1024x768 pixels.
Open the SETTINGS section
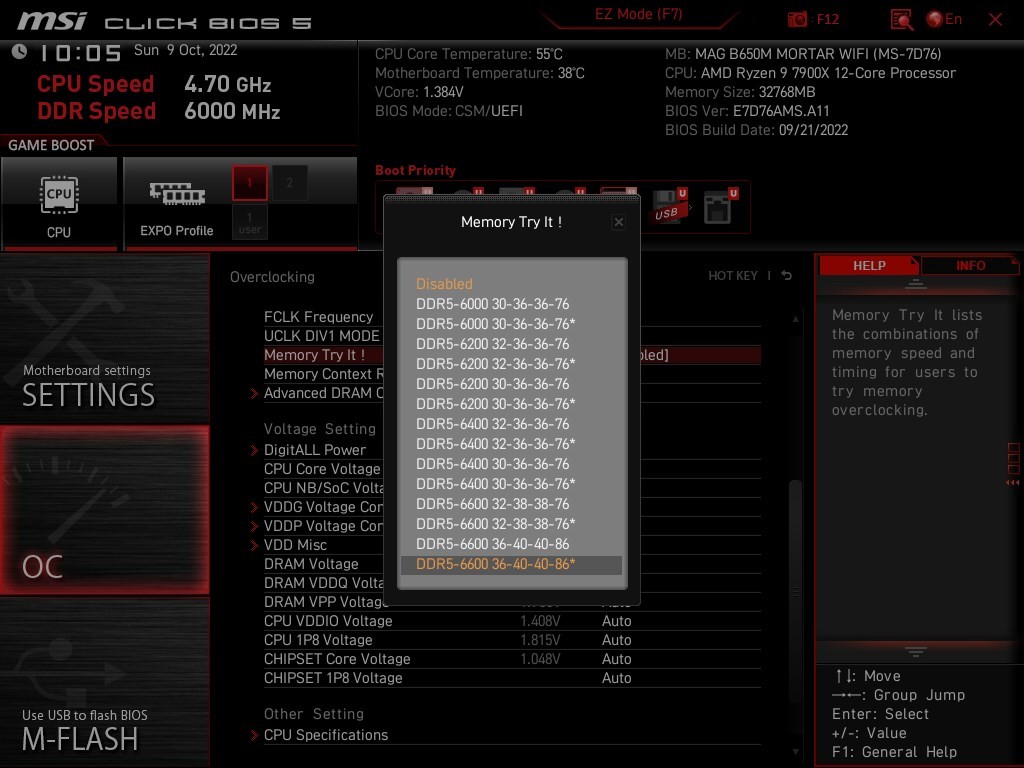(104, 340)
